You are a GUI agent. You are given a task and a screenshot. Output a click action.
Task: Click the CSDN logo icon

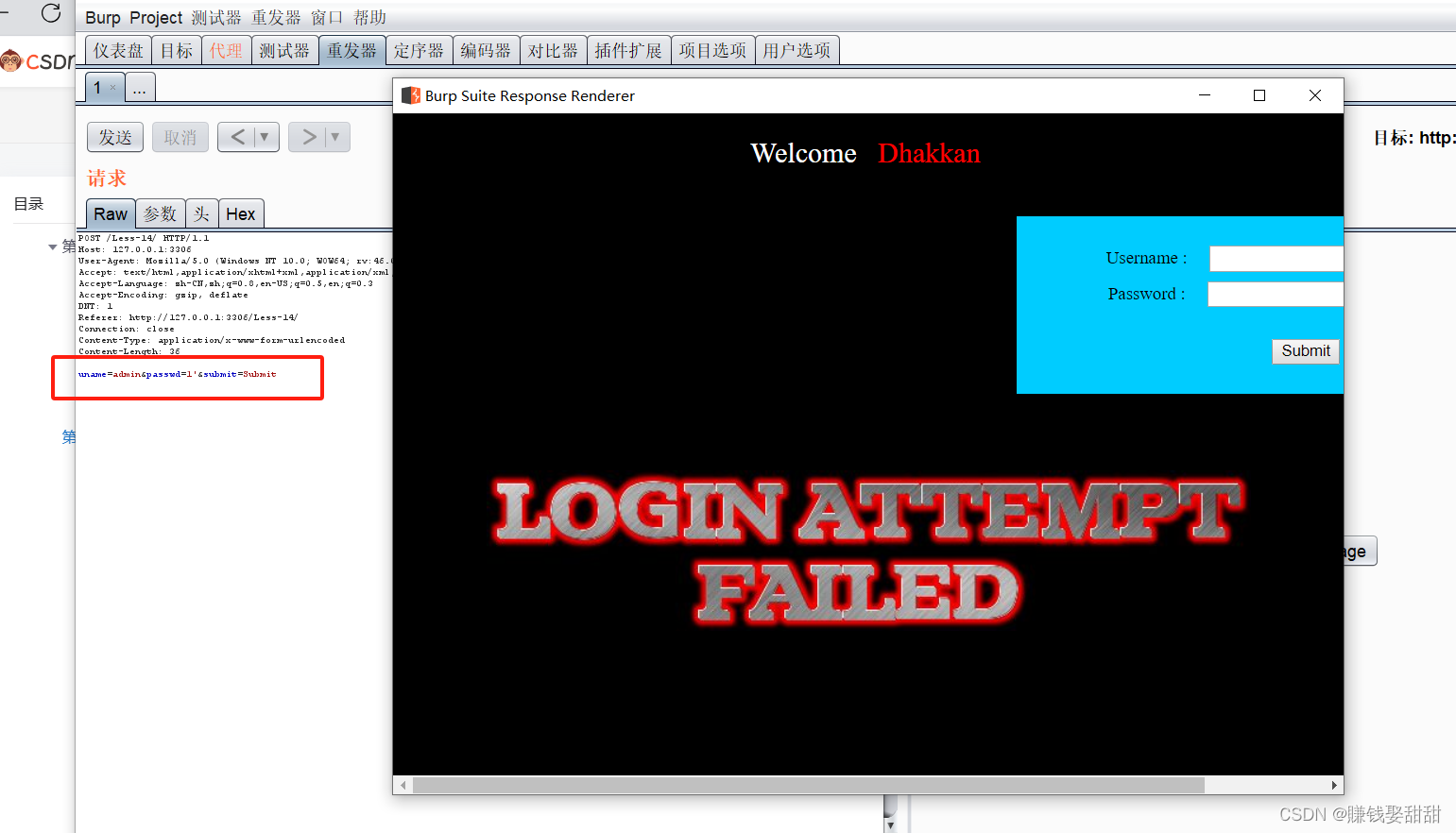pos(10,60)
